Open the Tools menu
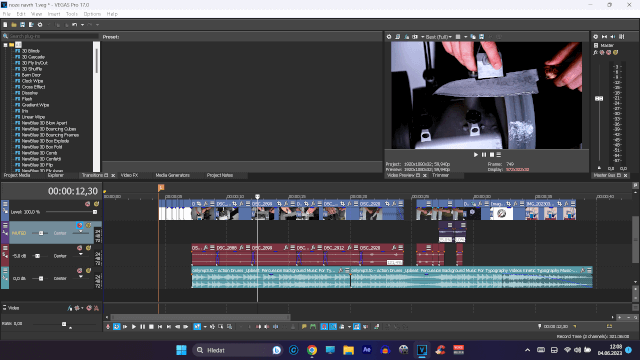This screenshot has width=640, height=360. pos(72,14)
